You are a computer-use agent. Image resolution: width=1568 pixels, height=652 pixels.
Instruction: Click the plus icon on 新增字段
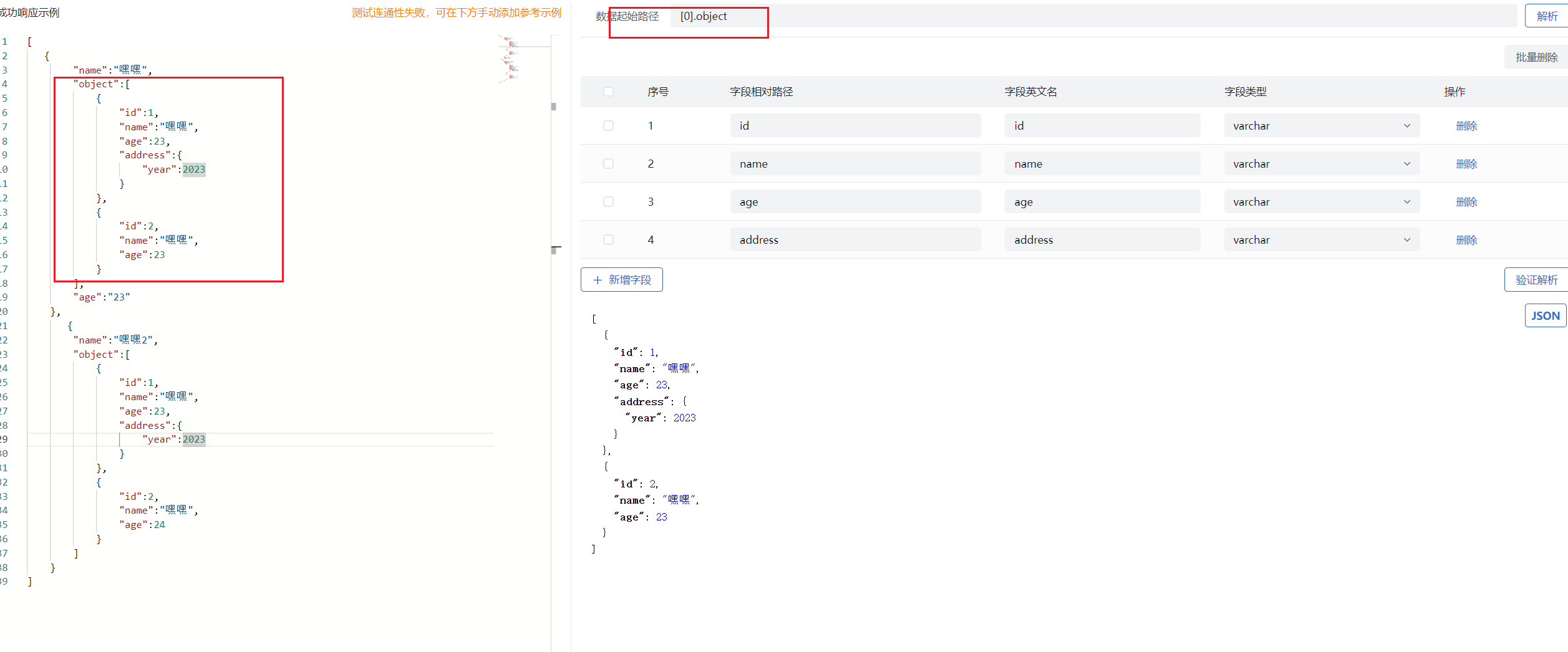pyautogui.click(x=598, y=280)
